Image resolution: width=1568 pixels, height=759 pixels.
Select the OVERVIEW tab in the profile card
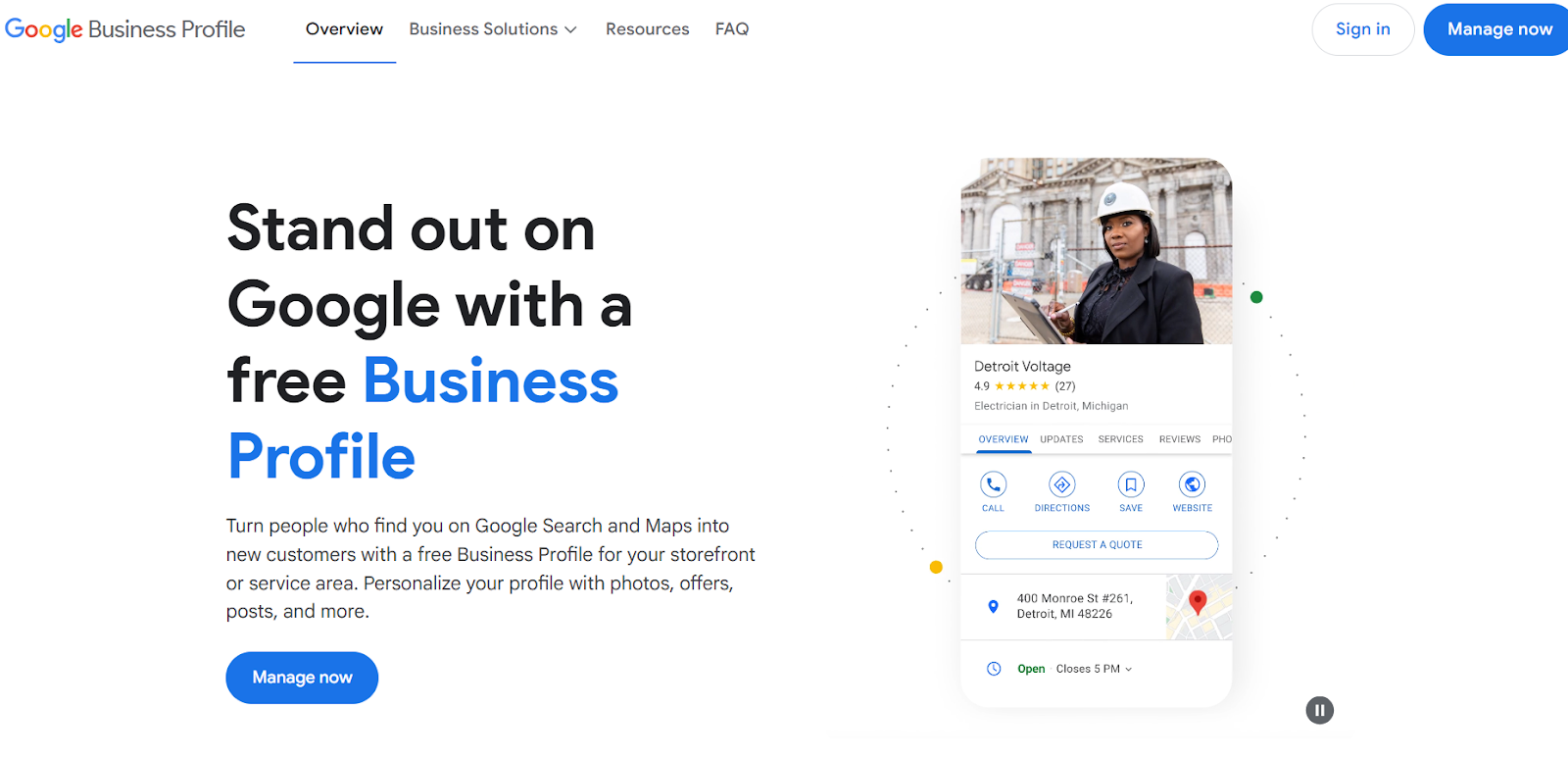click(1004, 439)
